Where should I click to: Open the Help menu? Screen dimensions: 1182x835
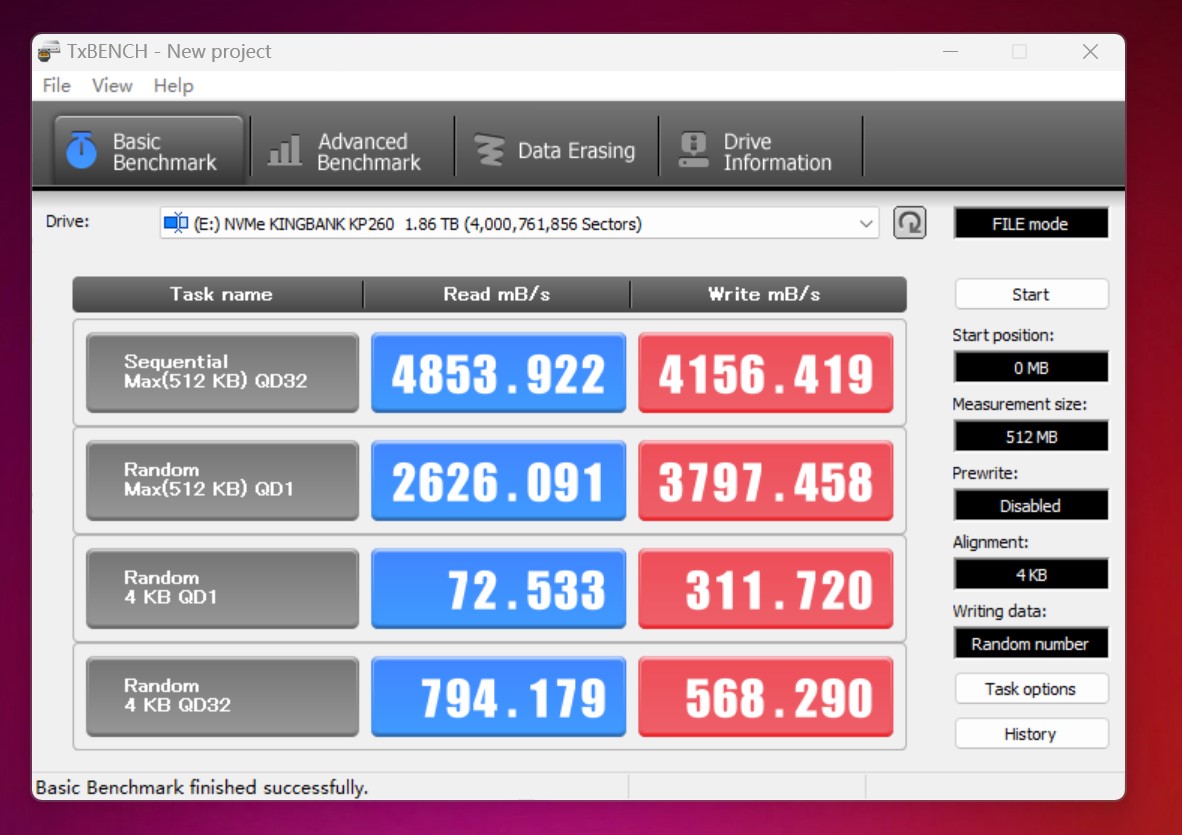click(x=174, y=86)
